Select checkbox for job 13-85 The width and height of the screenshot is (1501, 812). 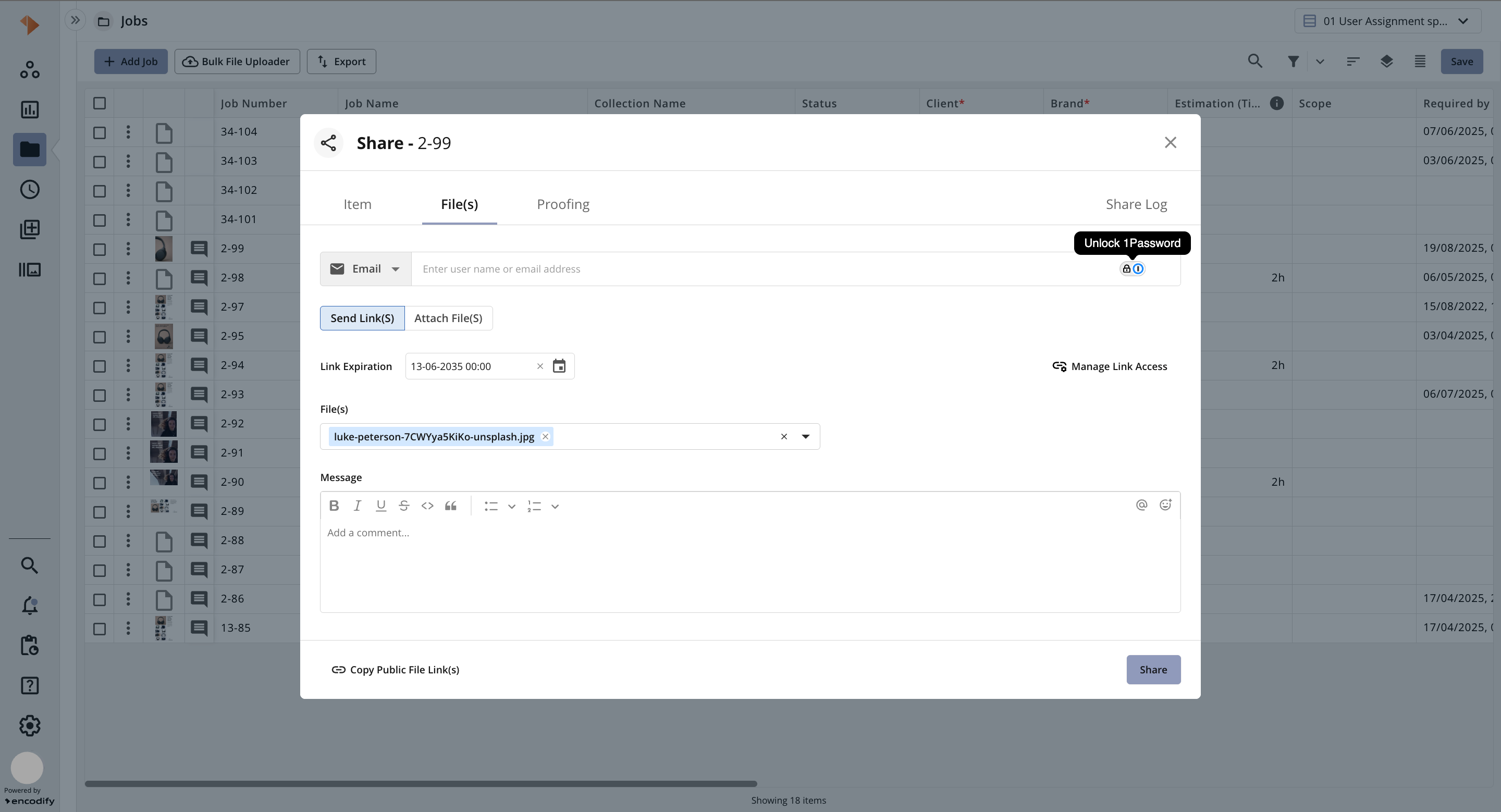click(100, 629)
